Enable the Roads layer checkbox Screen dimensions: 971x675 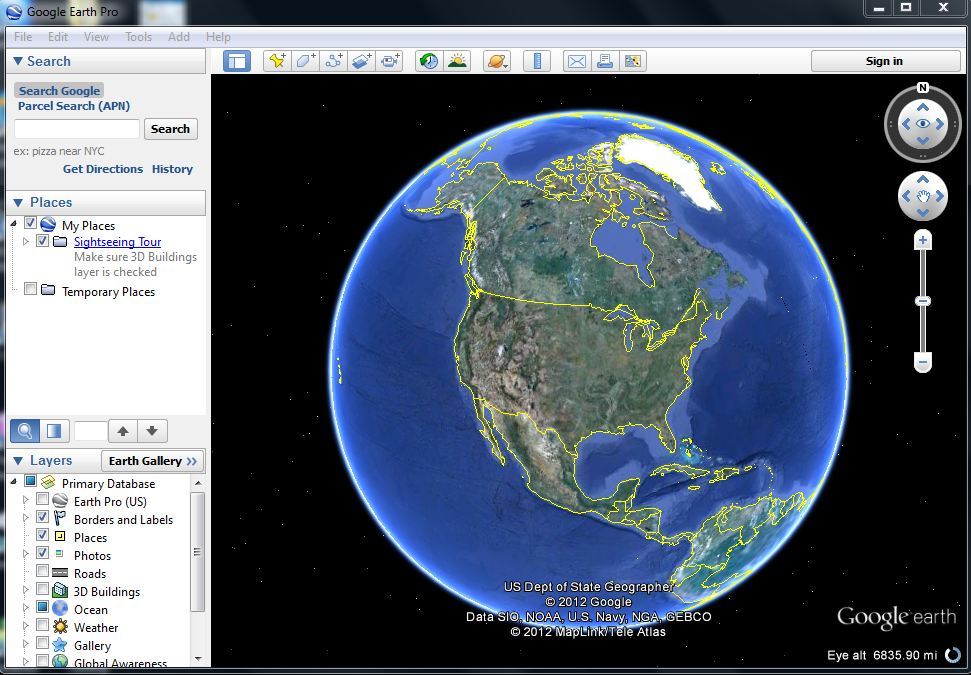(x=43, y=572)
